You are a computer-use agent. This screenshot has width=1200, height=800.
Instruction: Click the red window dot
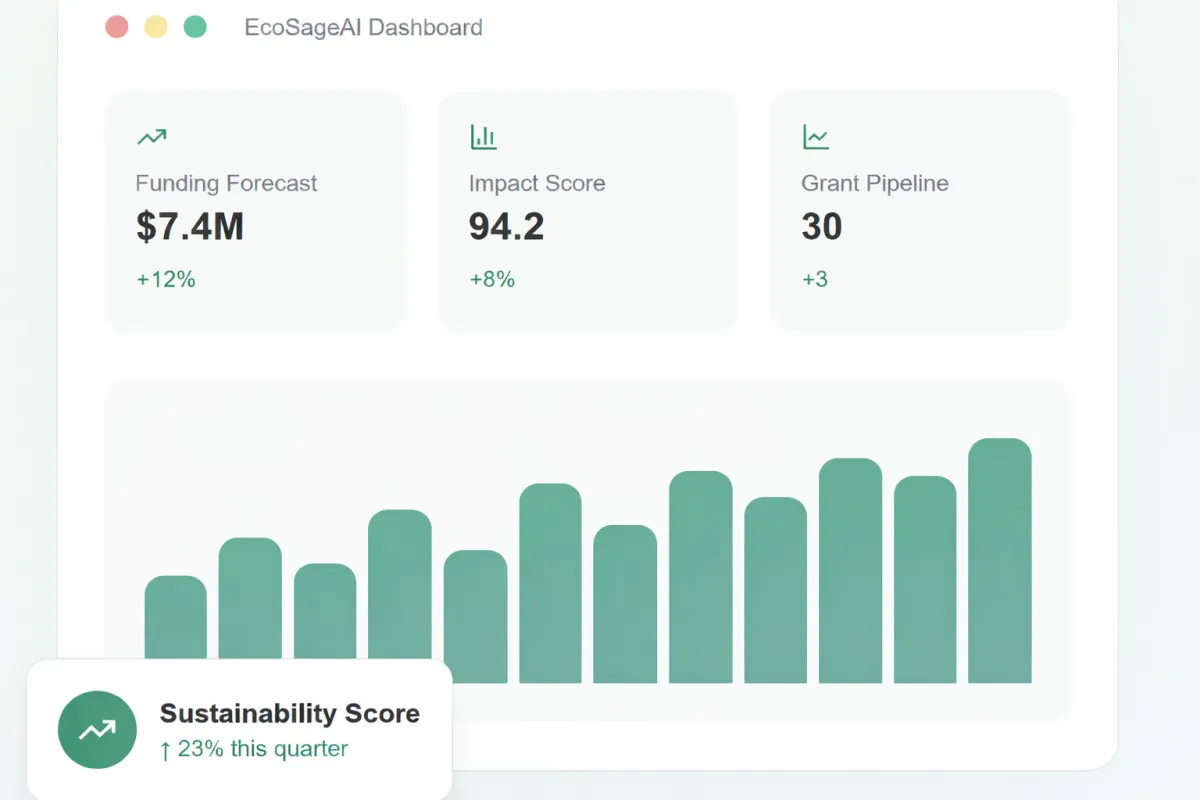(x=117, y=27)
